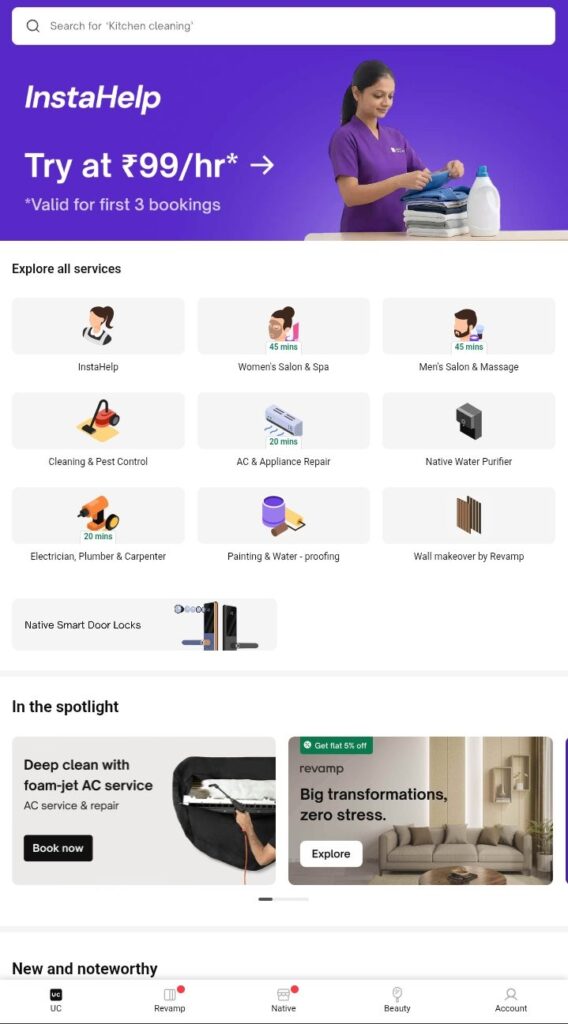
Task: Switch to the Revamp bottom tab
Action: [170, 999]
